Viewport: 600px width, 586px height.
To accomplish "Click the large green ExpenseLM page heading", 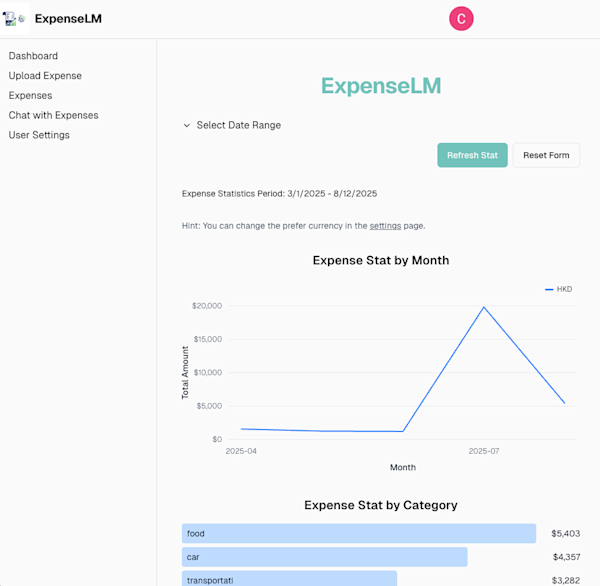I will coord(381,86).
